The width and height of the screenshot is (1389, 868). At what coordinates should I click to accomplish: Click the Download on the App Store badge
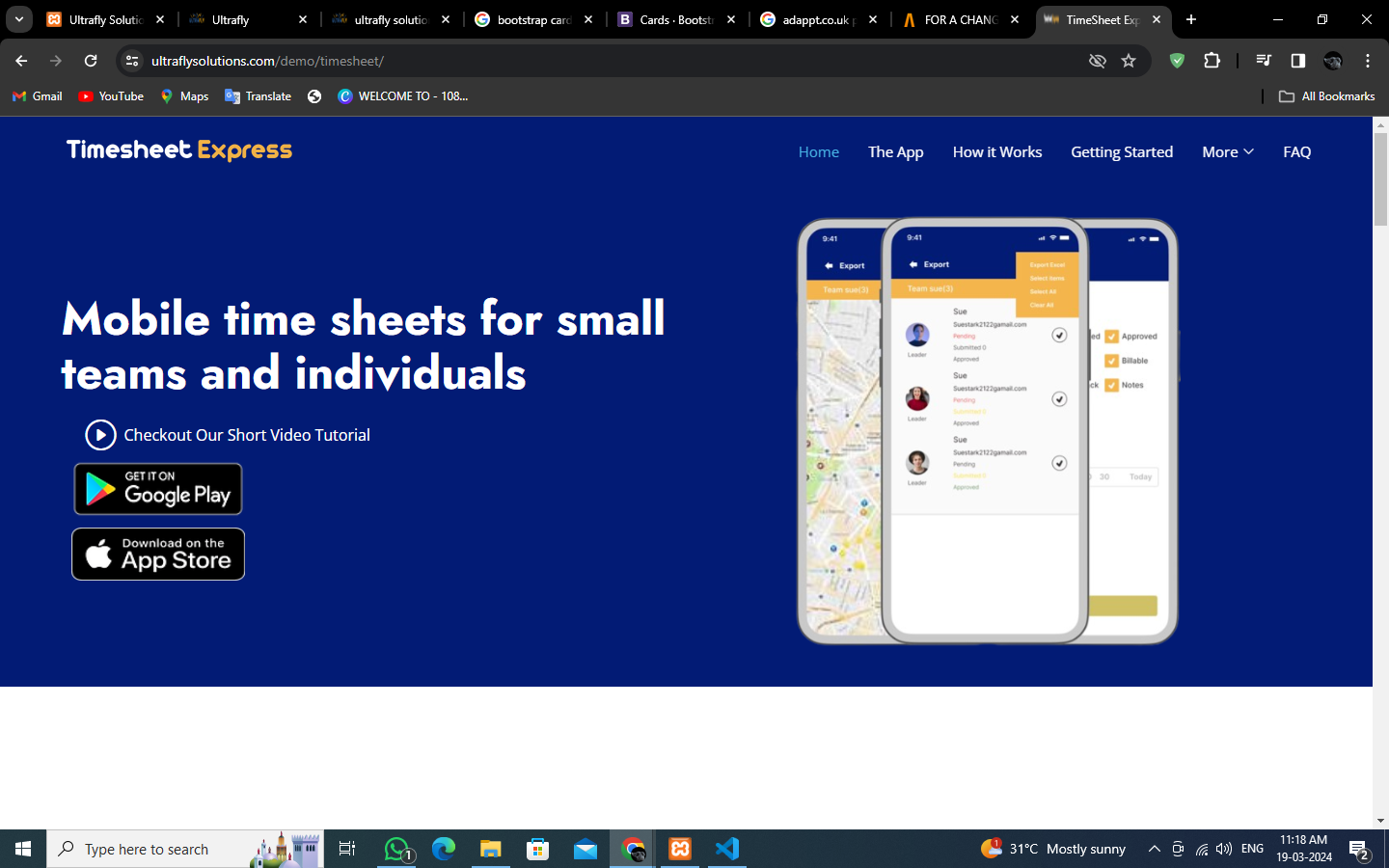[x=158, y=555]
